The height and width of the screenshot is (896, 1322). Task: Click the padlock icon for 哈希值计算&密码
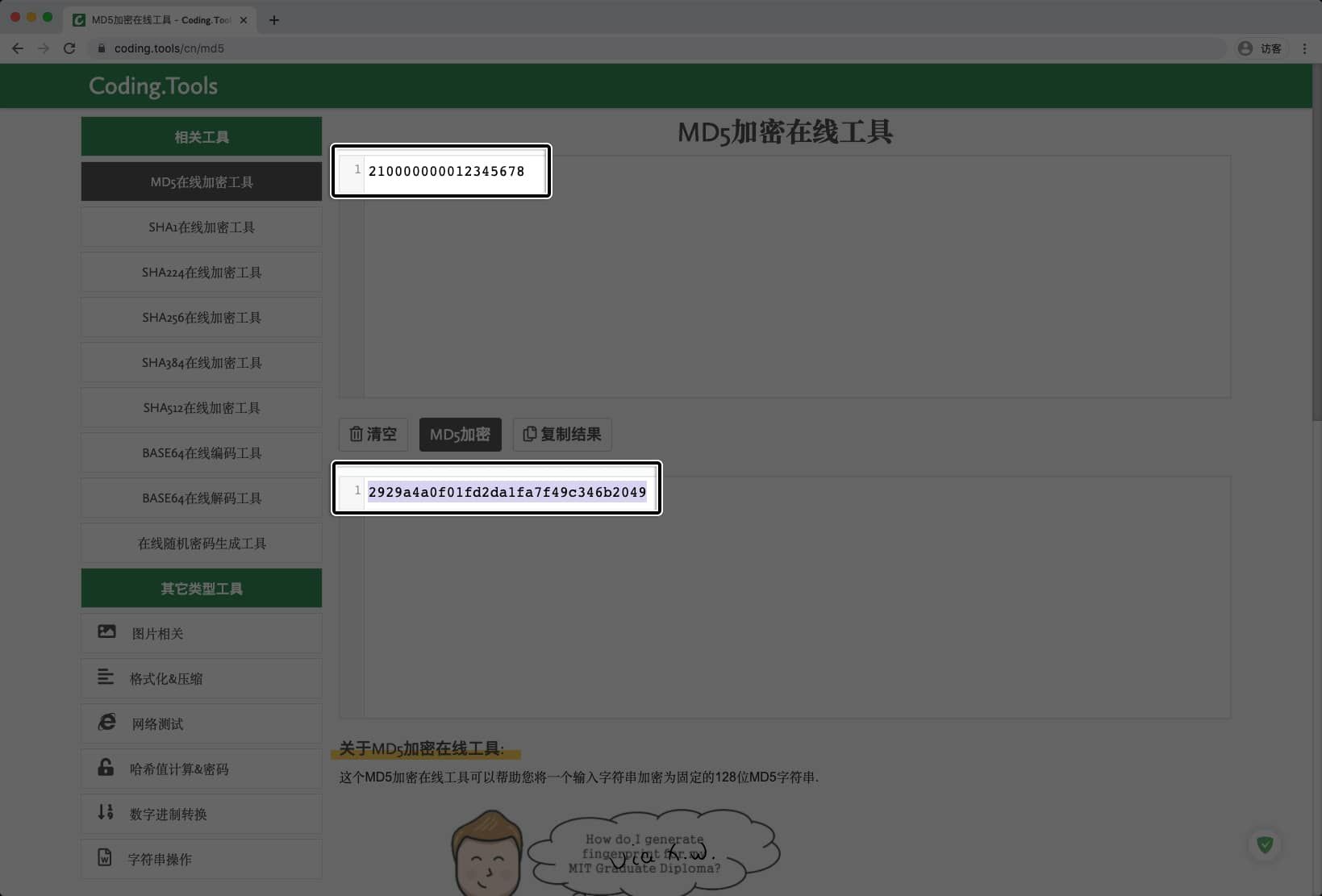[106, 767]
